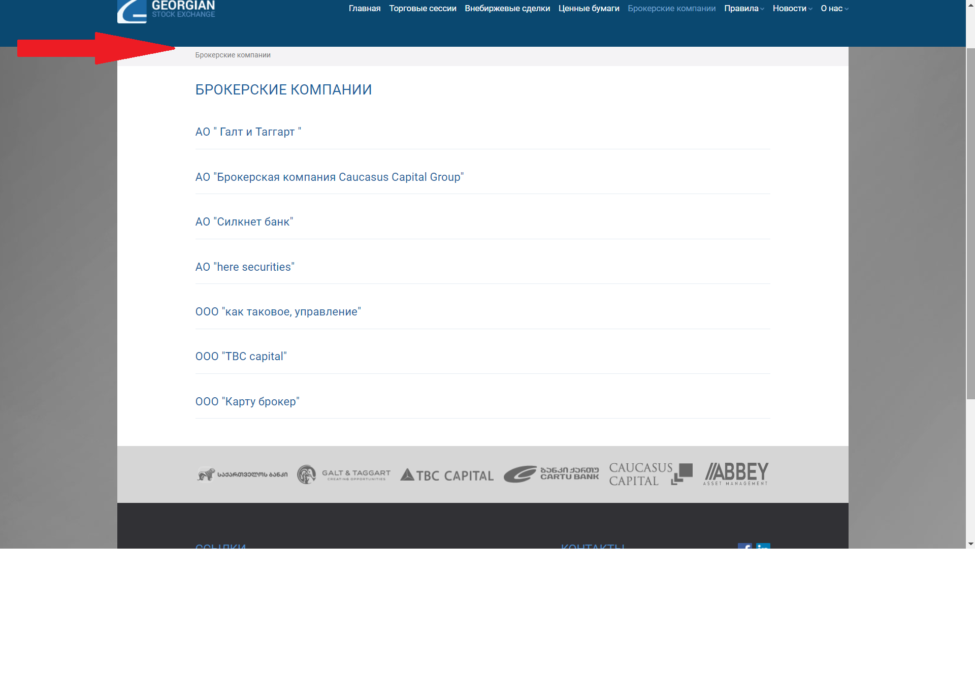Image resolution: width=975 pixels, height=700 pixels.
Task: Select Внебиржевые сделки in the navigation bar
Action: point(507,8)
